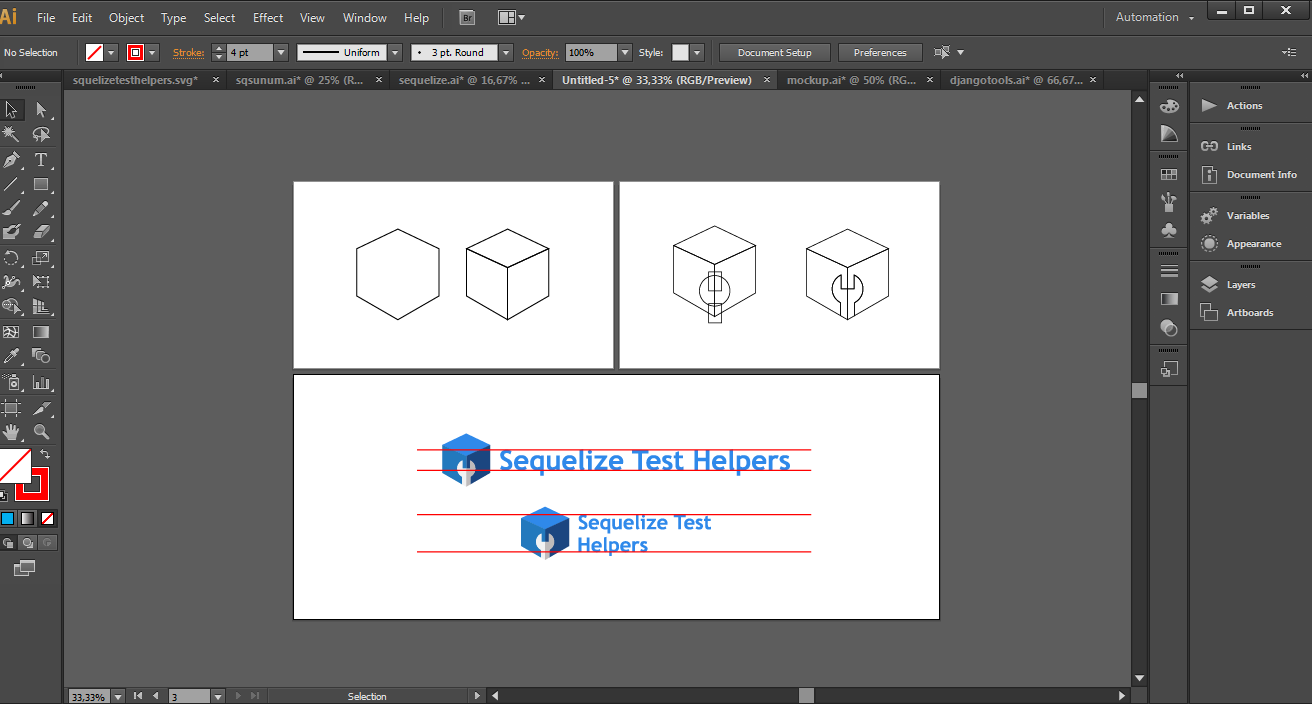This screenshot has width=1312, height=704.
Task: Set paint mode to Gradient
Action: click(28, 518)
